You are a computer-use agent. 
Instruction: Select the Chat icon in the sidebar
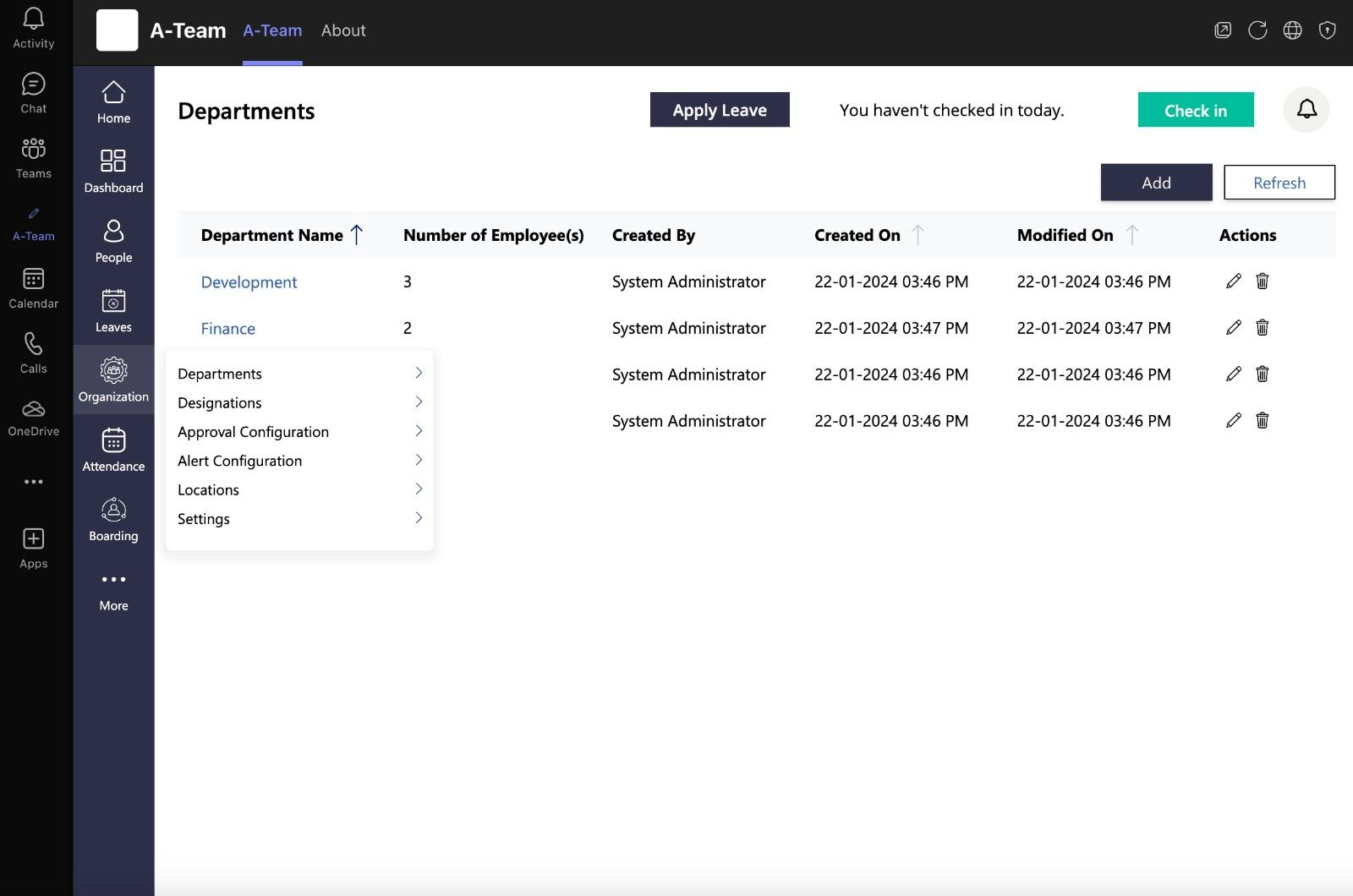[33, 89]
